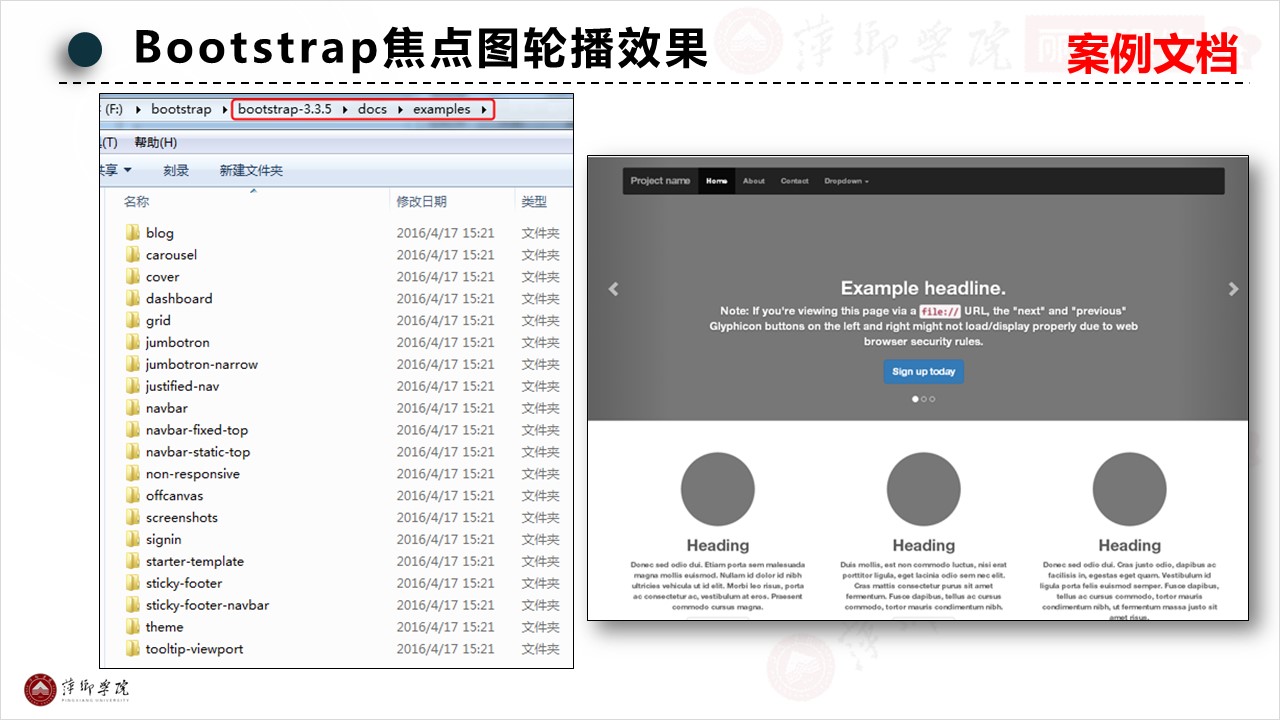This screenshot has height=720, width=1280.
Task: Click the navbar folder icon
Action: pyautogui.click(x=133, y=408)
